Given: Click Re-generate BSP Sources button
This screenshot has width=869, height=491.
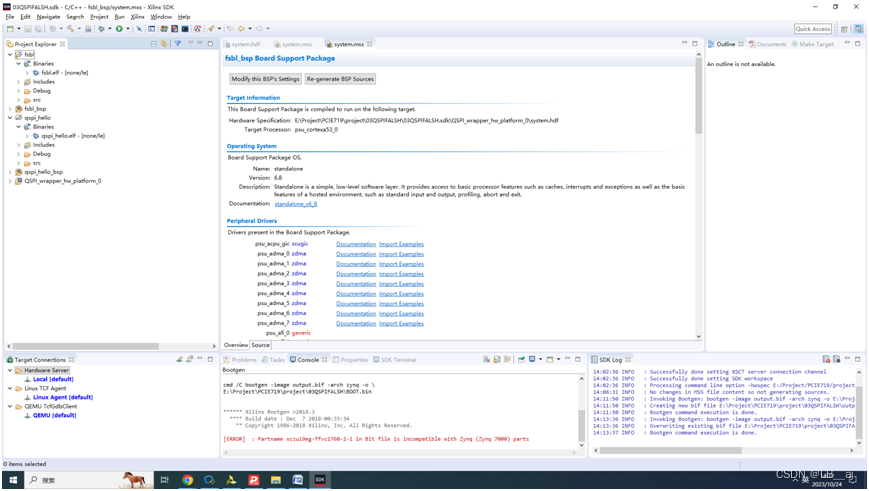Looking at the screenshot, I should click(x=340, y=79).
